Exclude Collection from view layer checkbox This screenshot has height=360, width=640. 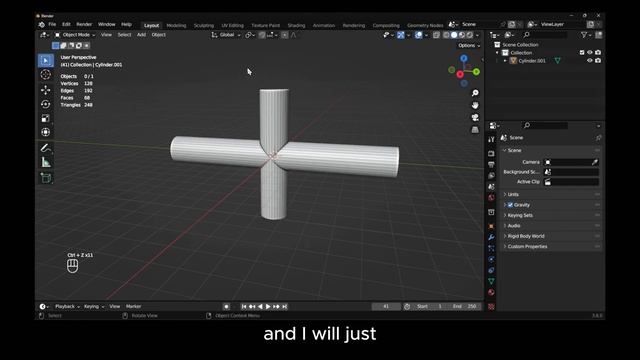pos(582,53)
